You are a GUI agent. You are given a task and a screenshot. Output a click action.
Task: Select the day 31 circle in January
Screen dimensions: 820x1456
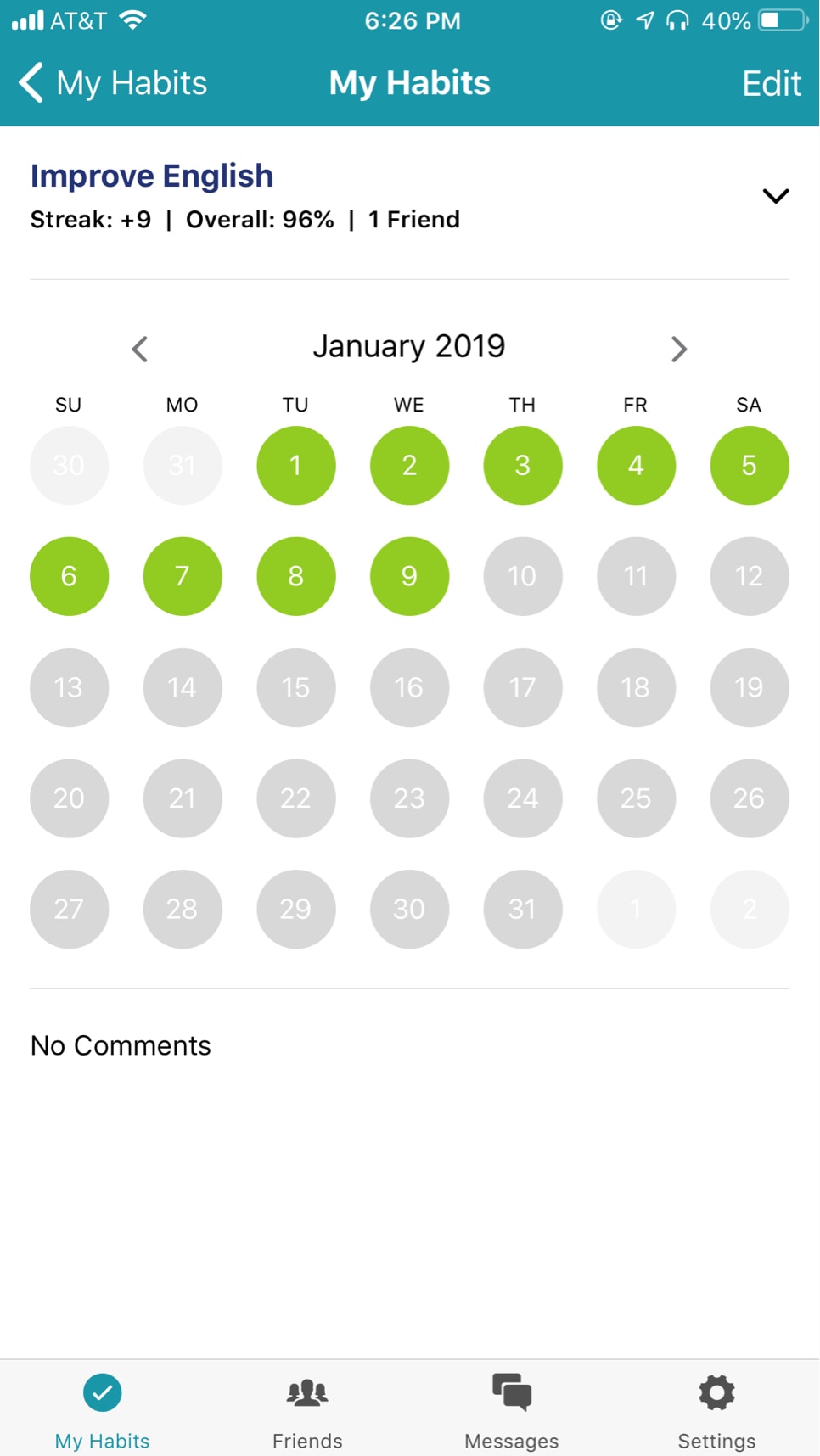(523, 909)
